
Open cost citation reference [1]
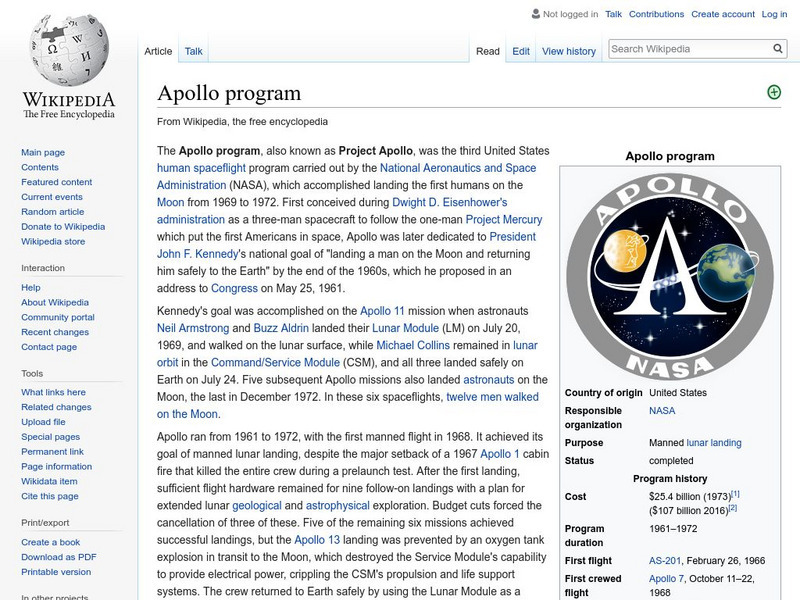[x=735, y=494]
